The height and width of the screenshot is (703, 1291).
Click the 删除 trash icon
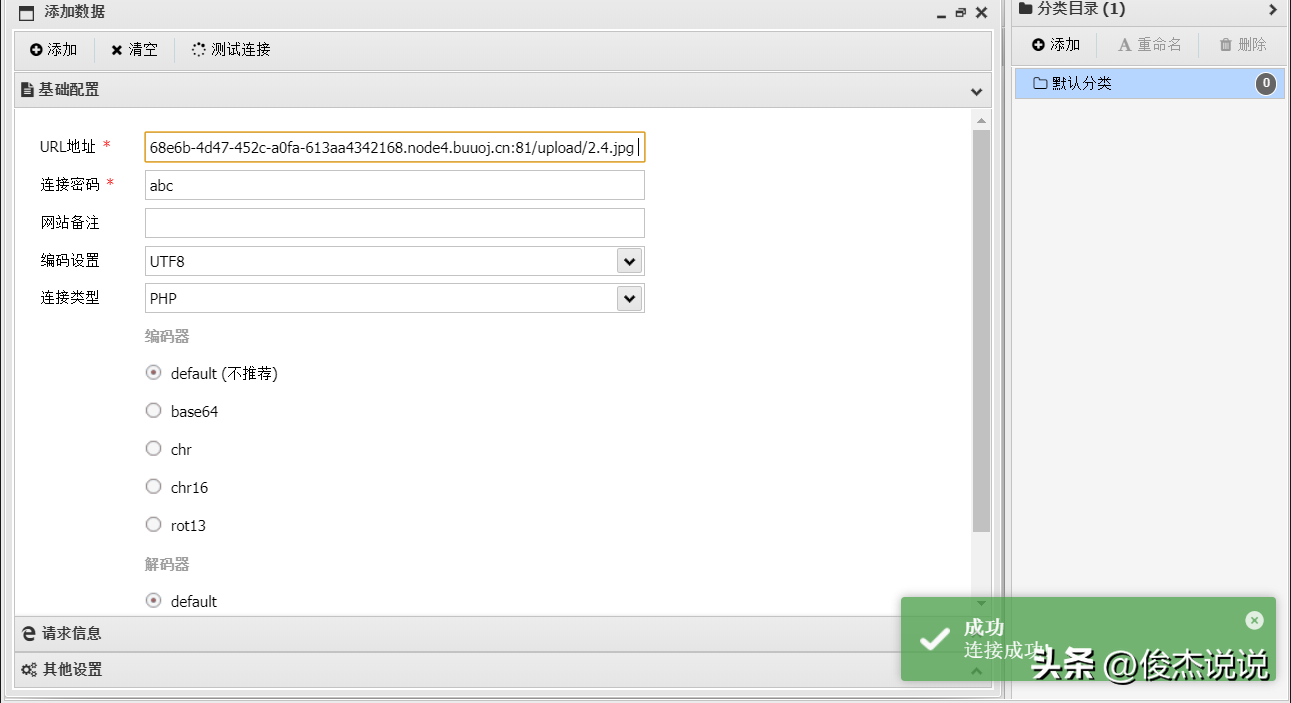1225,45
